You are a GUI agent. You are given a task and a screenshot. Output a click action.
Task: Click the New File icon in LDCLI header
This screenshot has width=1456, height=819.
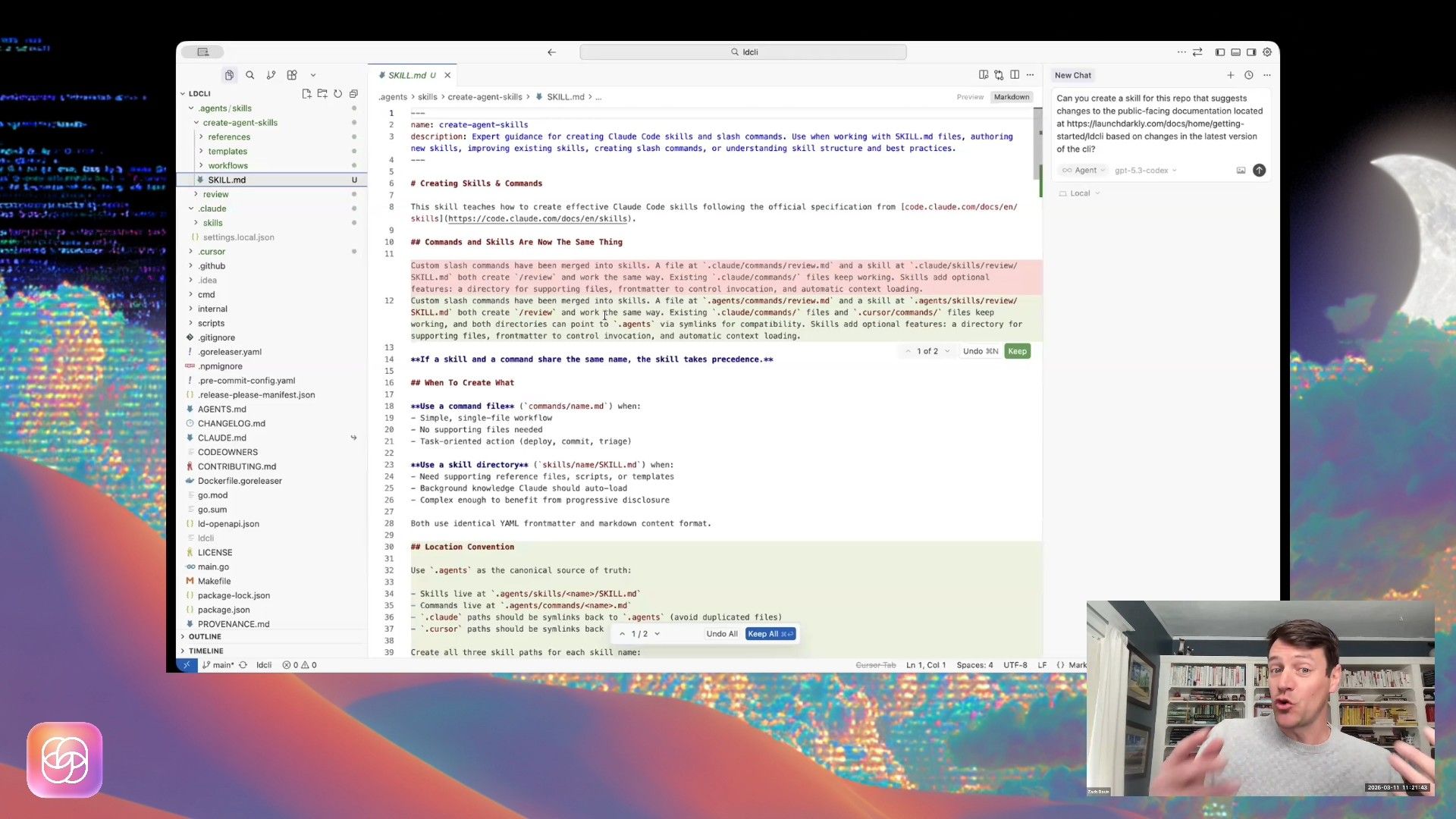coord(306,93)
